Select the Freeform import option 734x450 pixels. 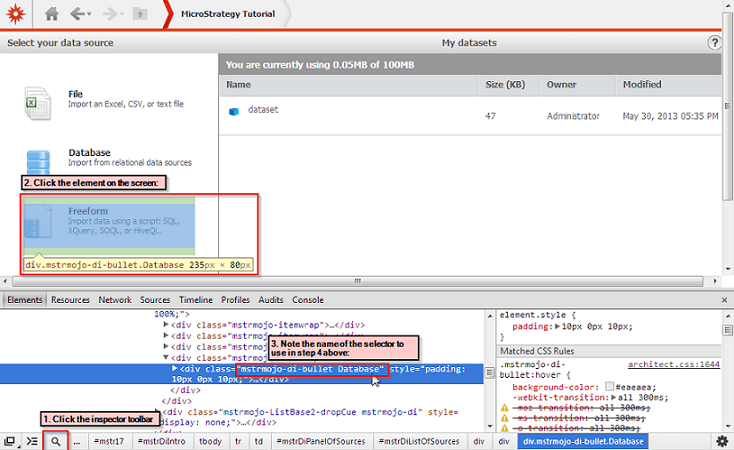pos(110,226)
